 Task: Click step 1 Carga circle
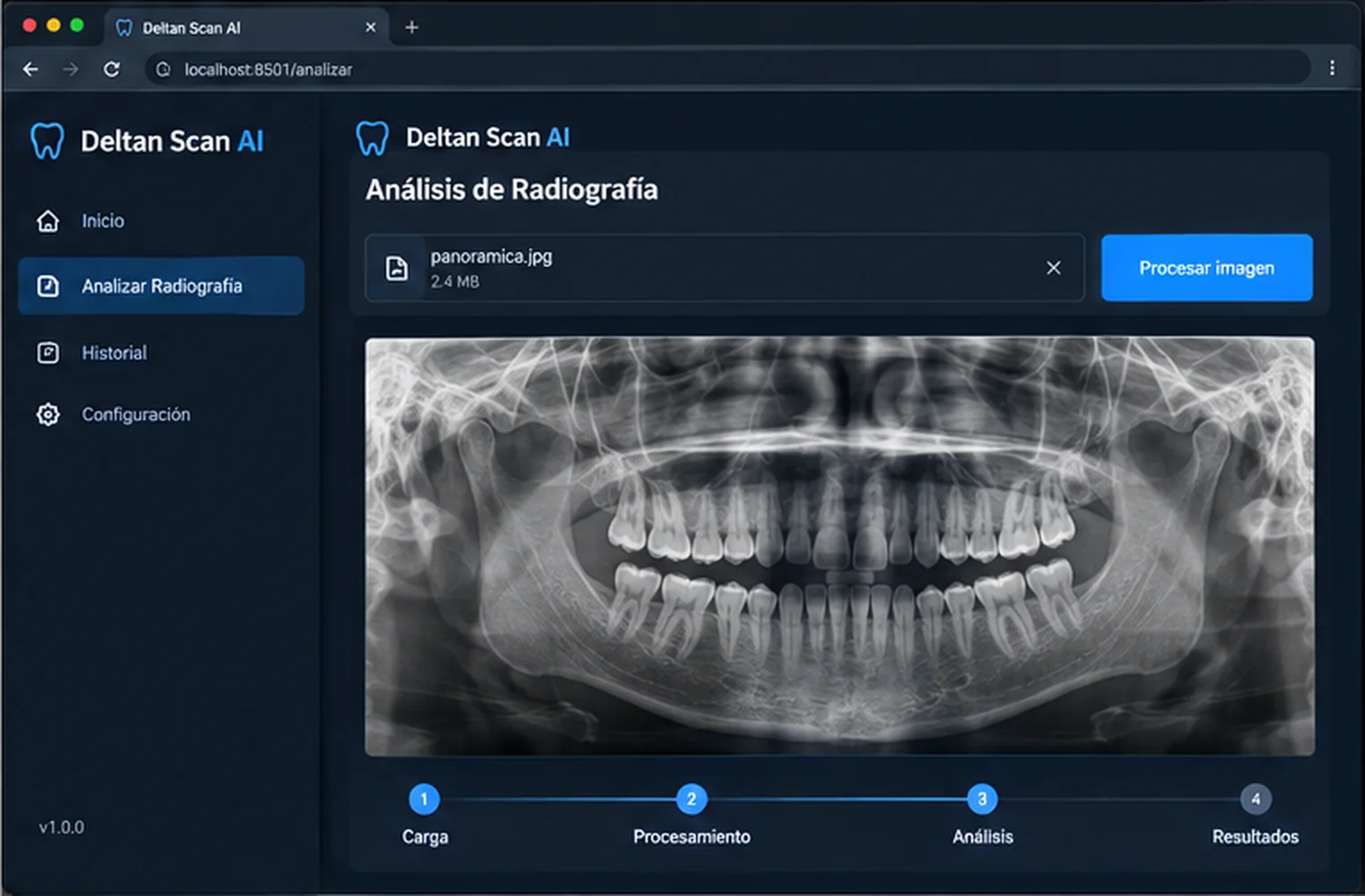424,799
